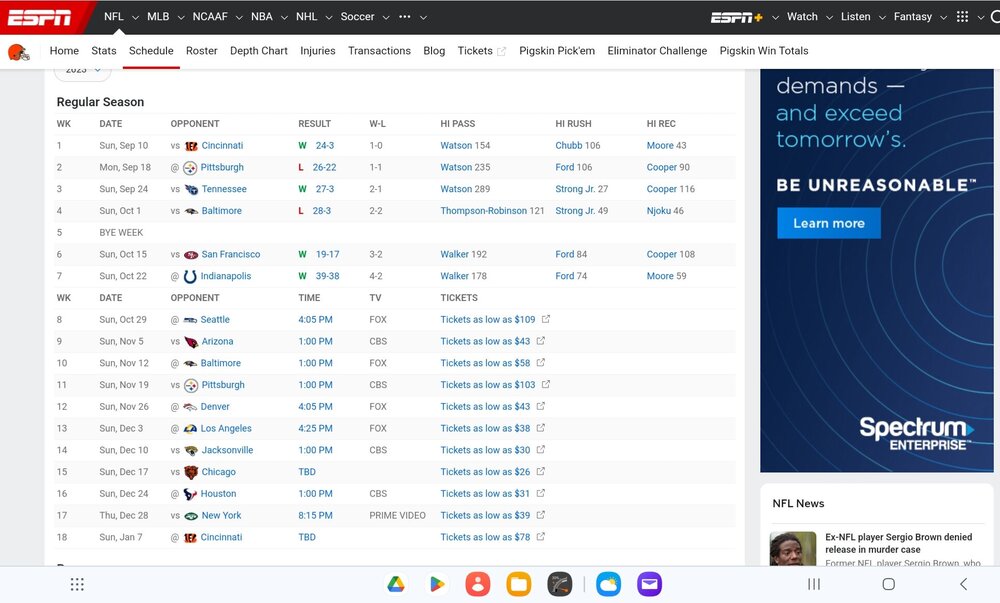
Task: Open the Transactions tab
Action: pyautogui.click(x=379, y=51)
